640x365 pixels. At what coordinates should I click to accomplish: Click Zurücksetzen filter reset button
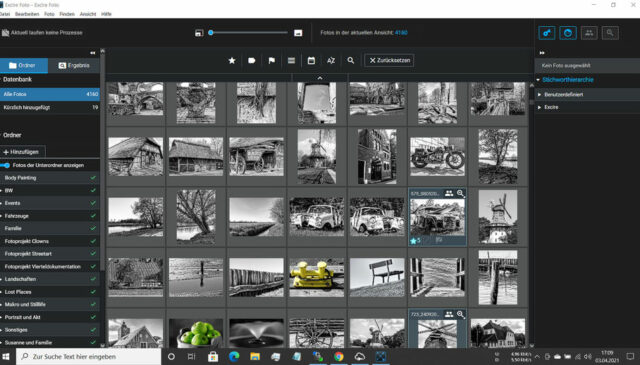click(389, 60)
